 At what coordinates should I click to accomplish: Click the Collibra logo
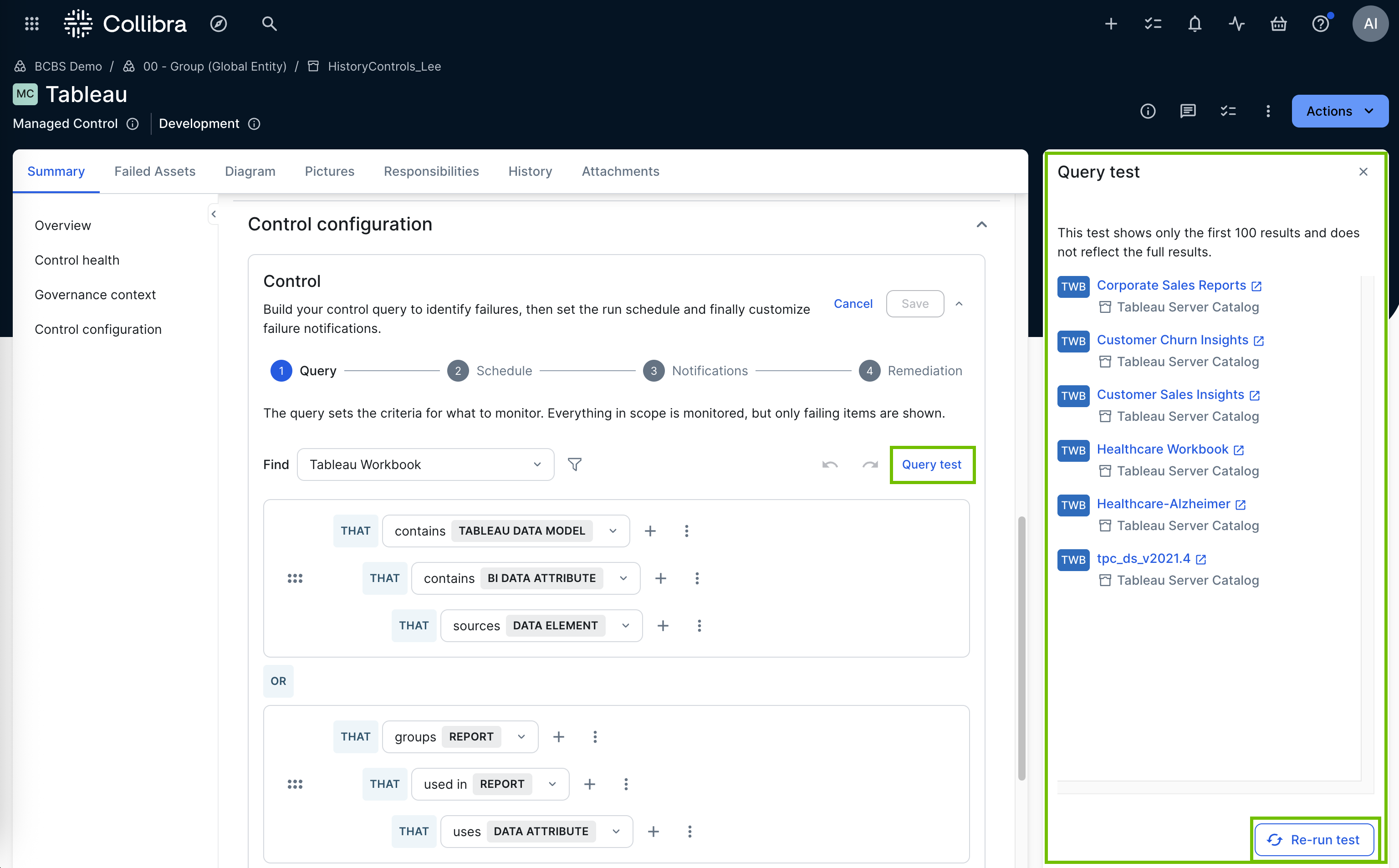point(125,24)
